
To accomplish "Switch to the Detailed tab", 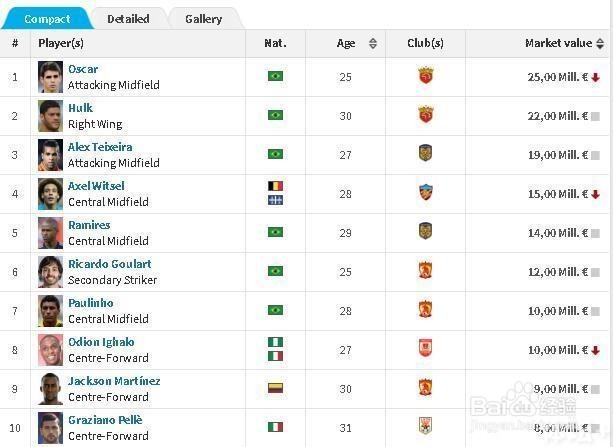I will (128, 18).
